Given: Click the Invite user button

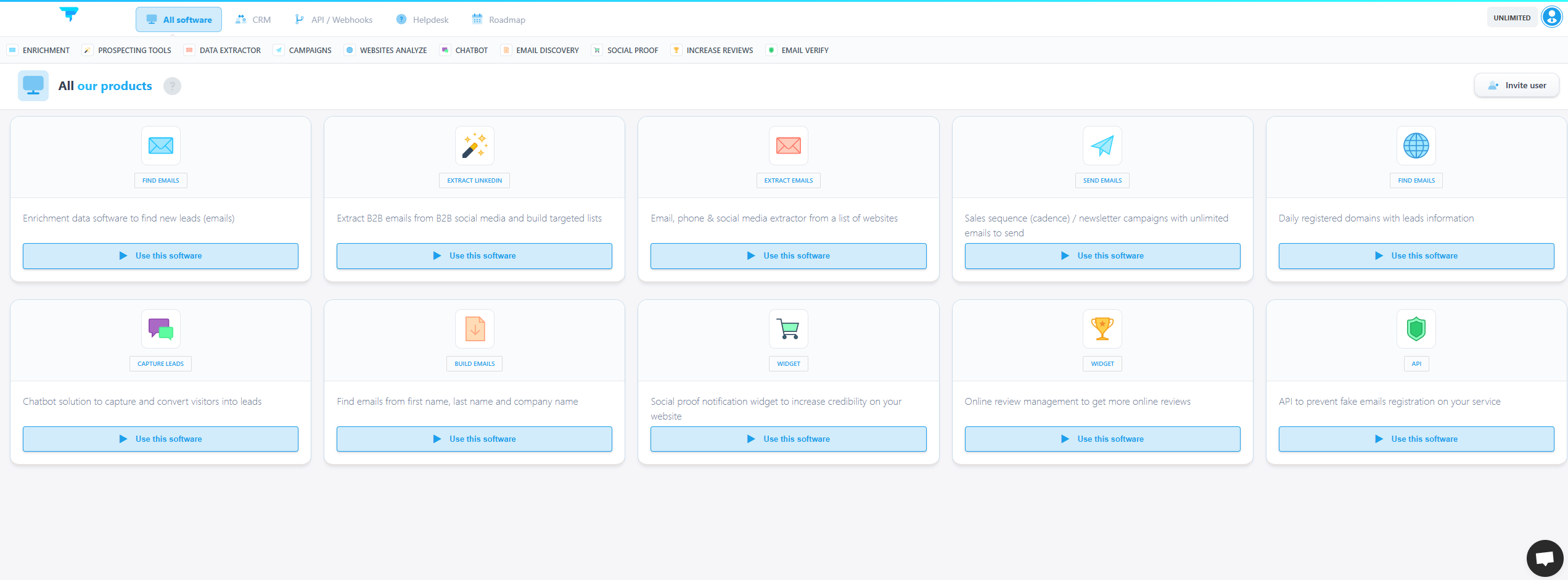Looking at the screenshot, I should click(1517, 85).
